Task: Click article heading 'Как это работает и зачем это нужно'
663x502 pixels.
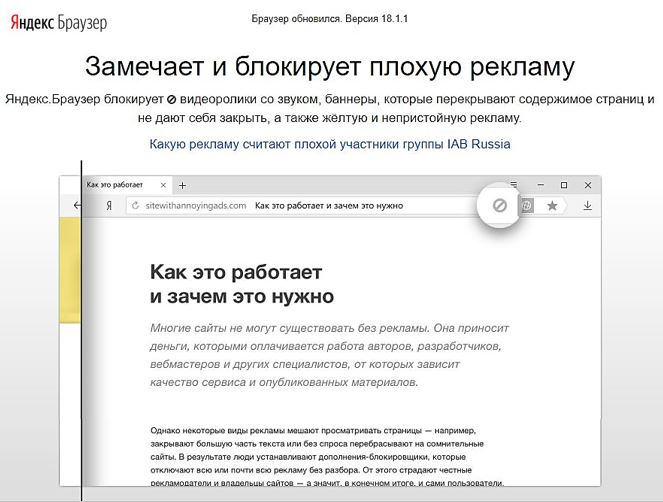Action: pos(242,284)
